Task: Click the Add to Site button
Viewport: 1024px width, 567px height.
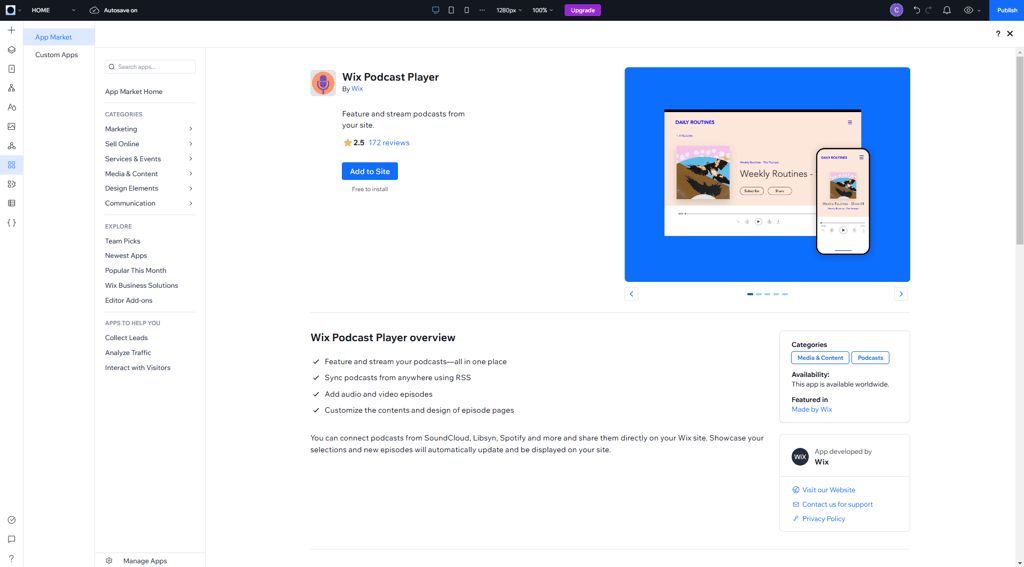Action: click(x=370, y=171)
